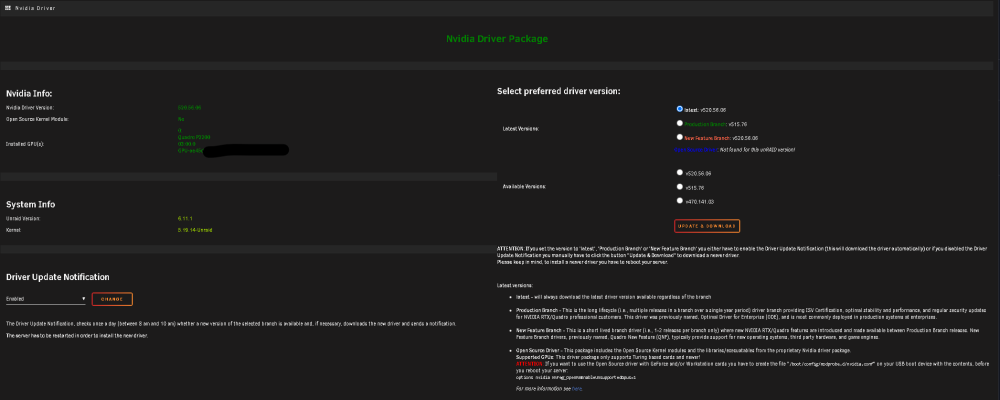Select available version v520.56.06 radio button
This screenshot has height=400, width=1000.
tap(680, 172)
